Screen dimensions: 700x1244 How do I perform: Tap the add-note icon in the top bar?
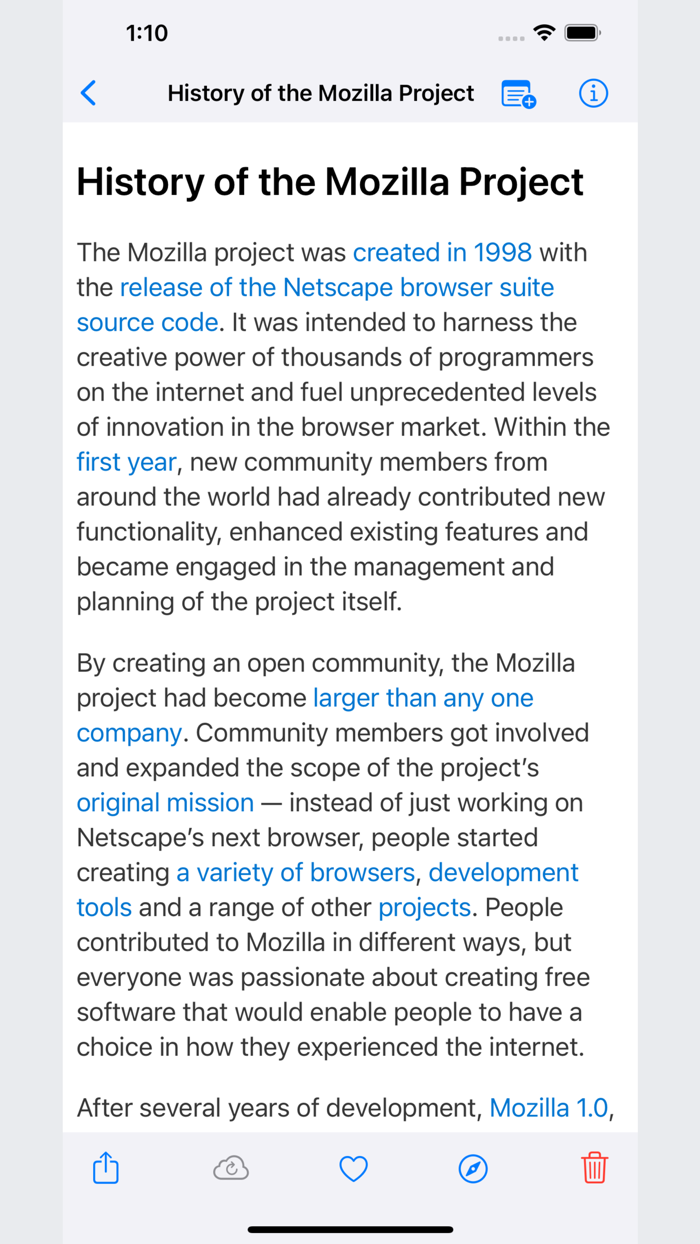click(516, 93)
